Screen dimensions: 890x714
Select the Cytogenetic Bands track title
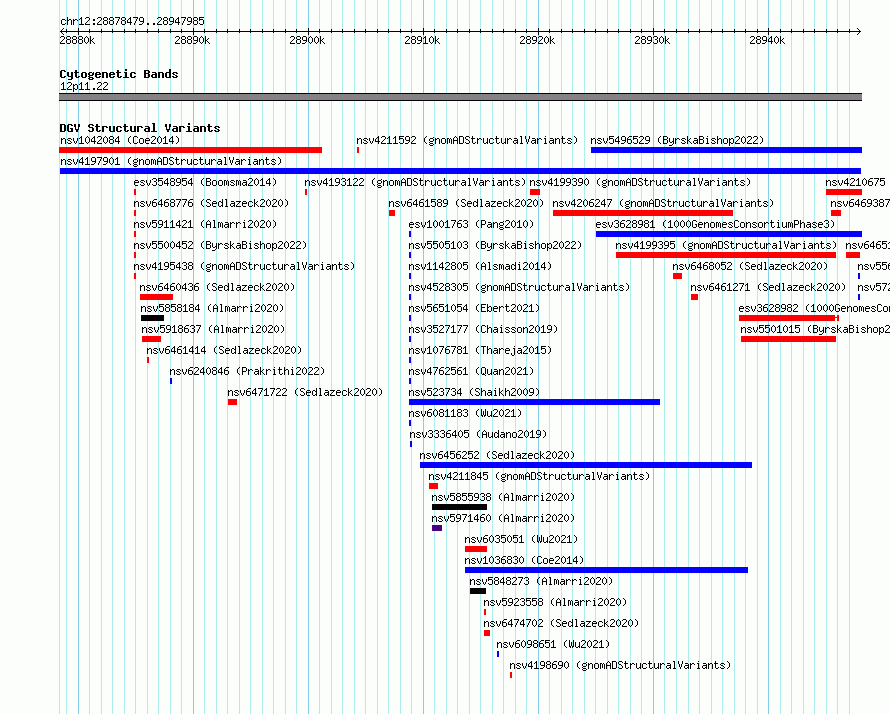click(119, 74)
